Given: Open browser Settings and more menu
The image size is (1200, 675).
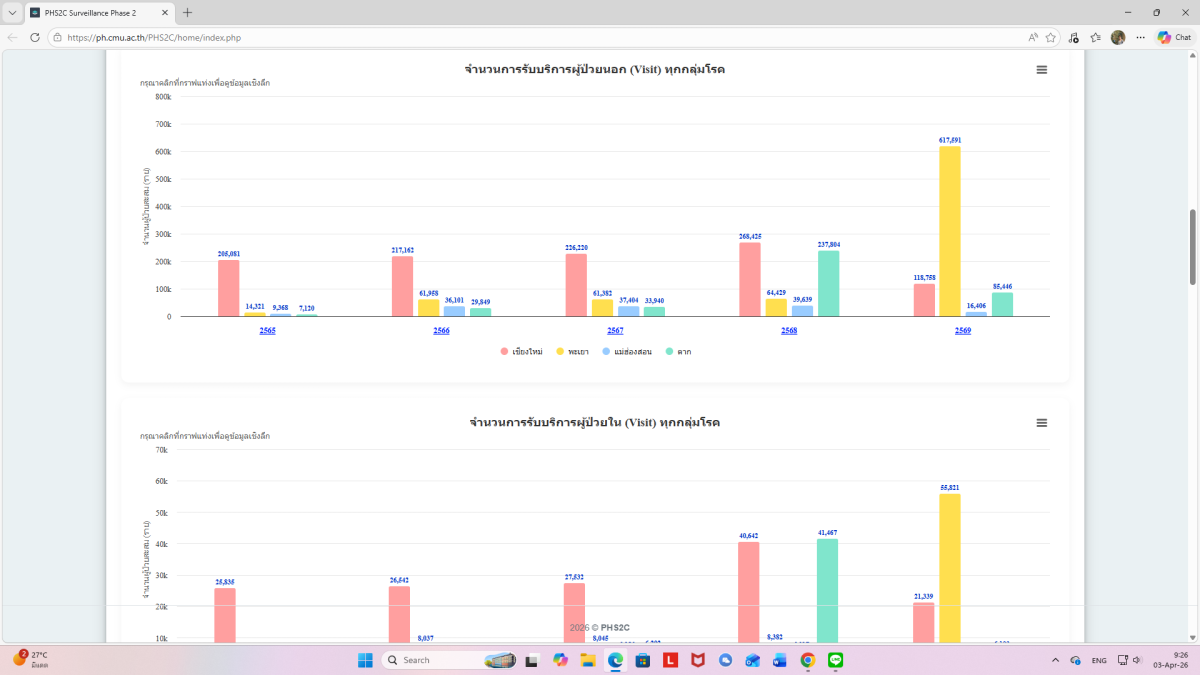Looking at the screenshot, I should click(1141, 37).
